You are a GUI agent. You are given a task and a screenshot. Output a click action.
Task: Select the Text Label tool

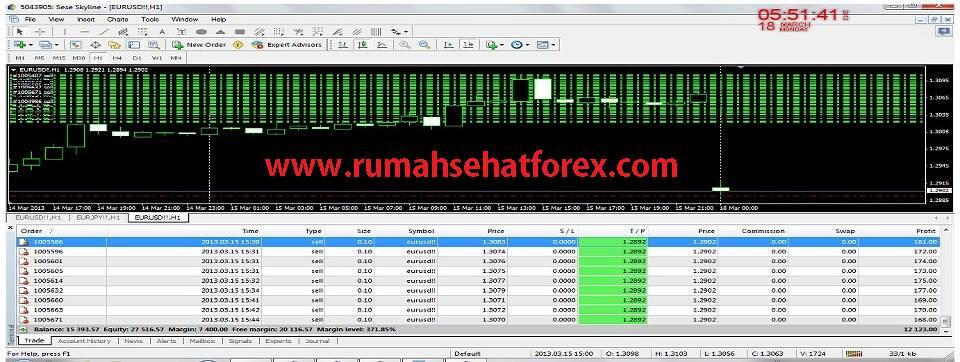[x=181, y=31]
